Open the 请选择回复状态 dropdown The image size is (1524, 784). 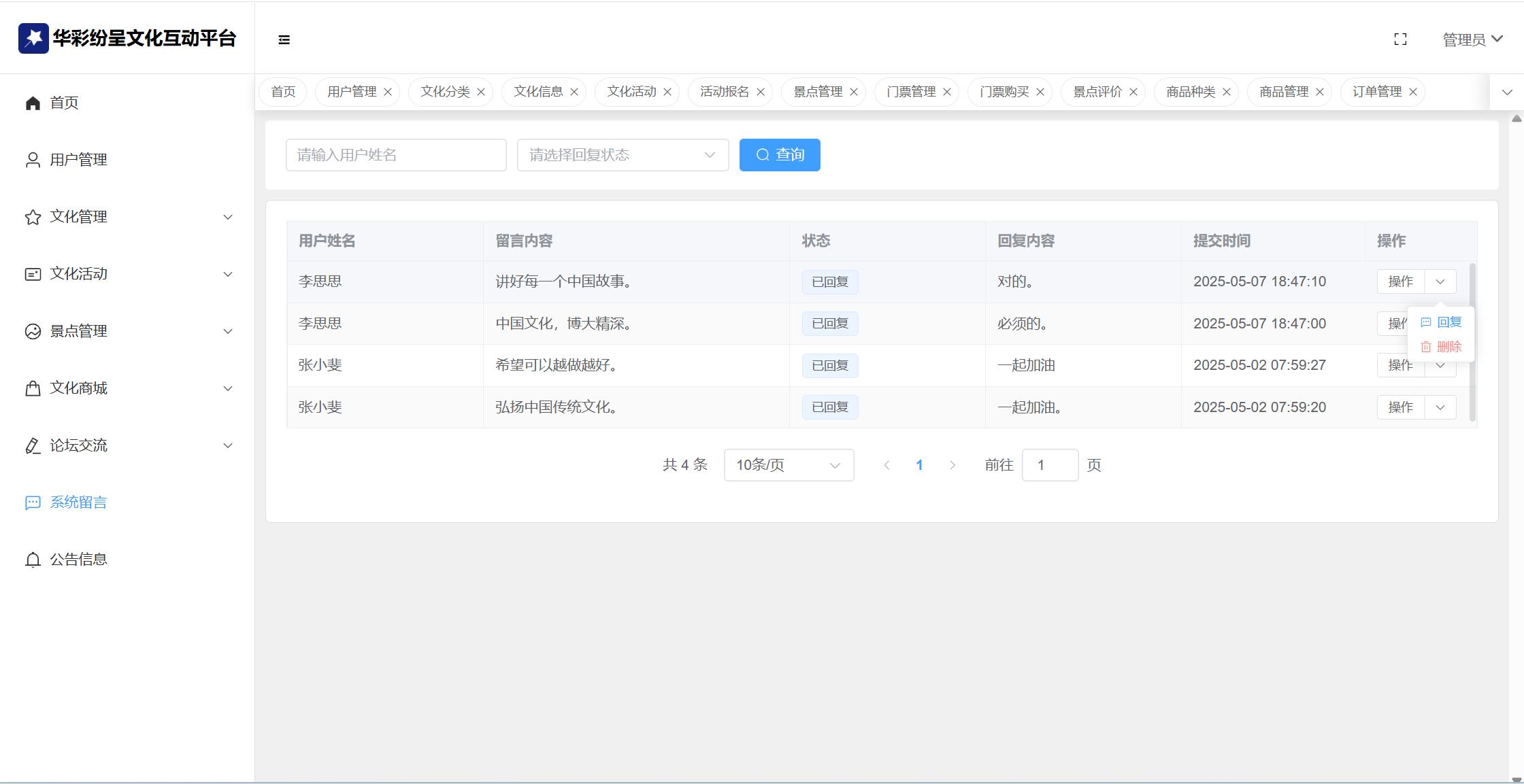pos(623,155)
